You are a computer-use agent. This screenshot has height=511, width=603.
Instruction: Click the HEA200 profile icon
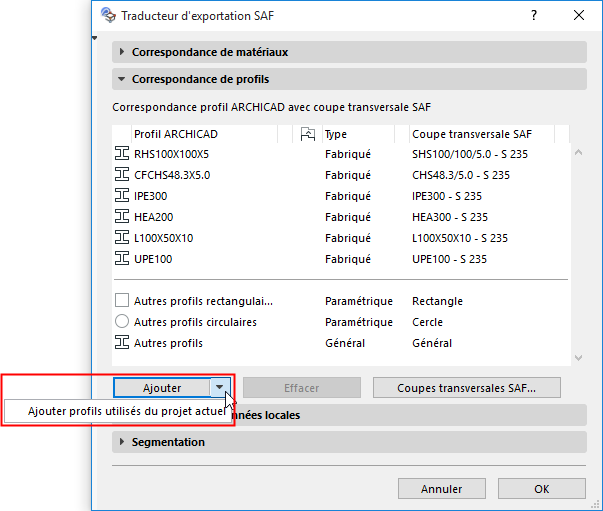tap(122, 217)
